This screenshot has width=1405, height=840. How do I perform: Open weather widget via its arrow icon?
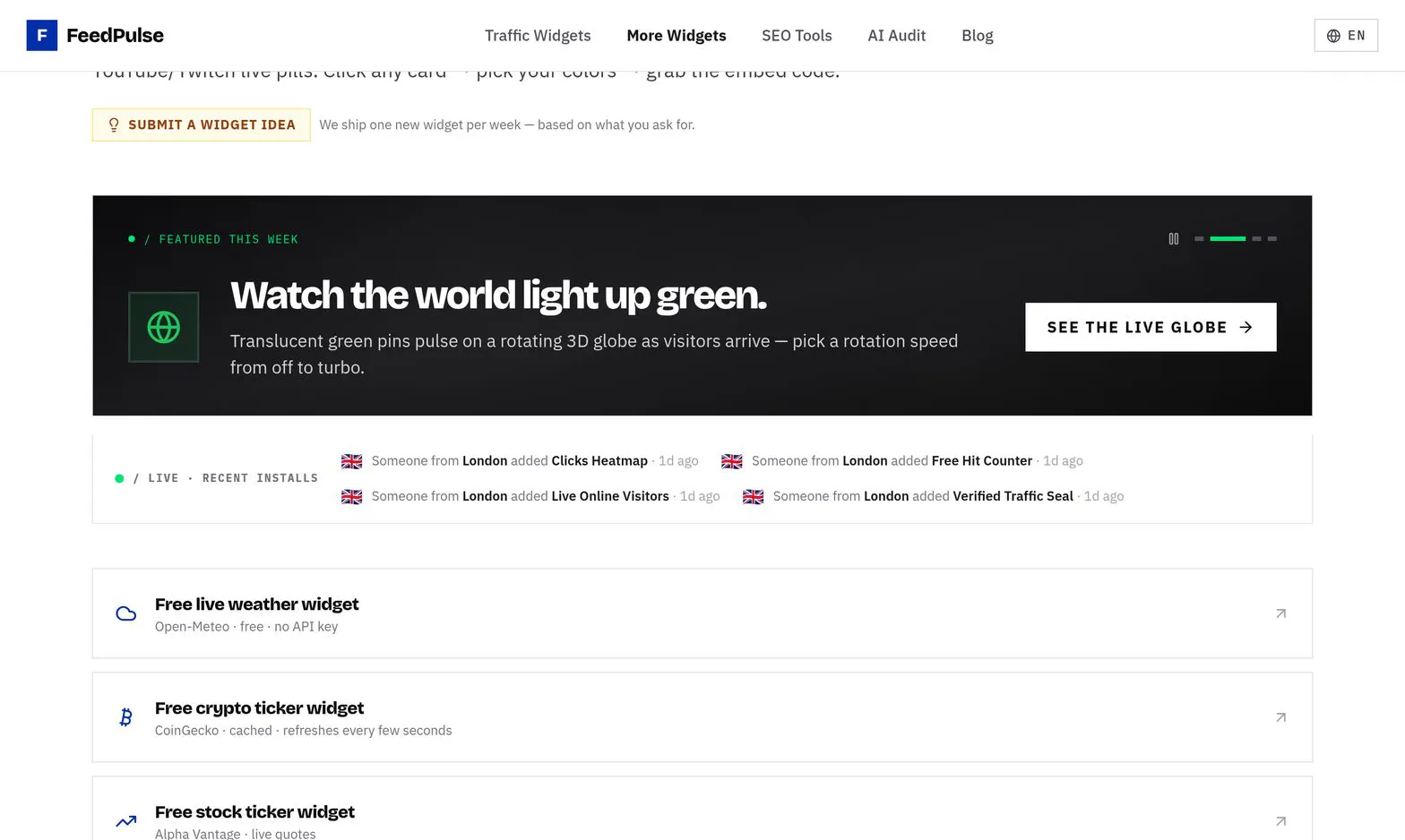(1280, 613)
